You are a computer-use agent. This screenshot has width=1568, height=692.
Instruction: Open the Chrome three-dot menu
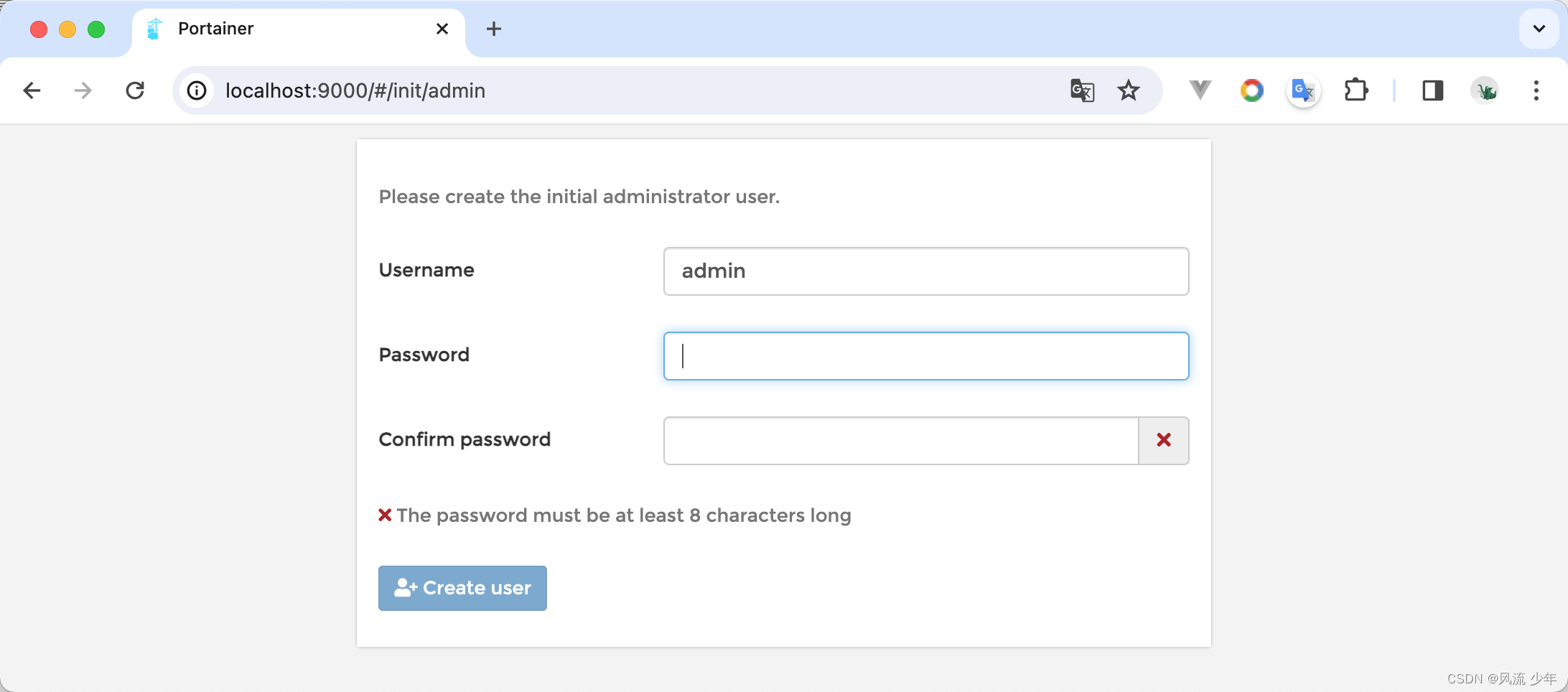tap(1536, 90)
